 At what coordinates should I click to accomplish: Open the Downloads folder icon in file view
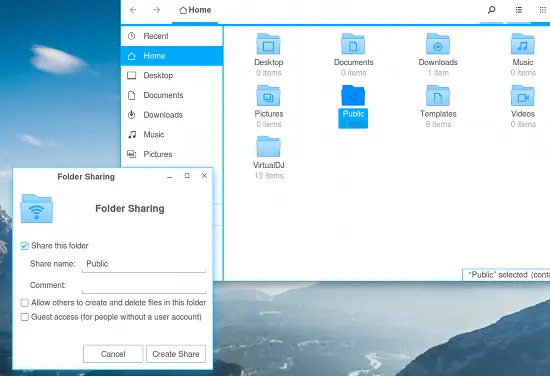(438, 44)
